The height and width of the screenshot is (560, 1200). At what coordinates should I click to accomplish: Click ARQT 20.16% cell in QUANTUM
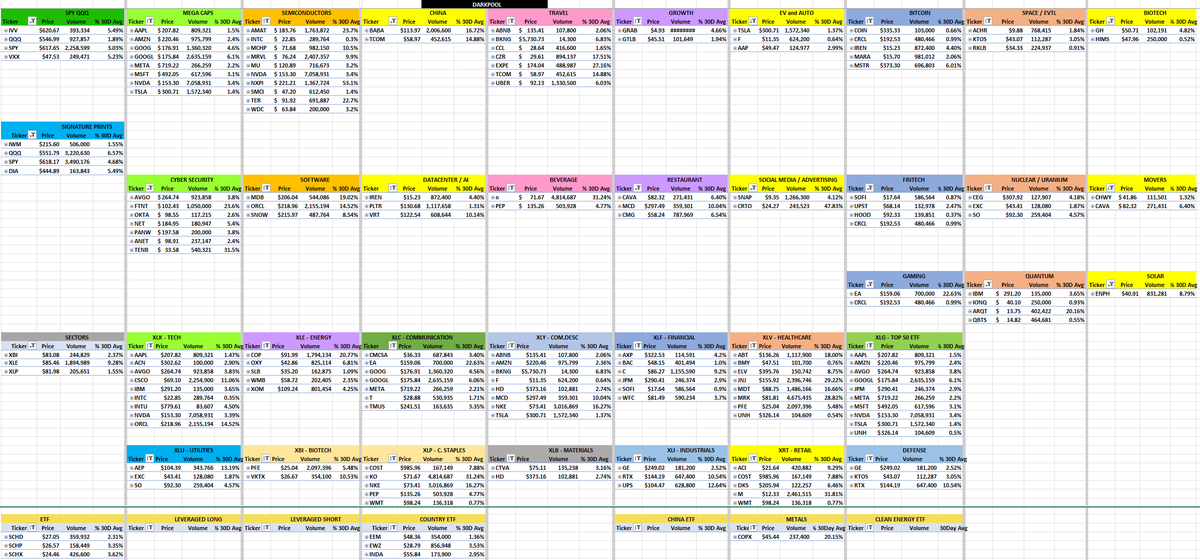1072,311
